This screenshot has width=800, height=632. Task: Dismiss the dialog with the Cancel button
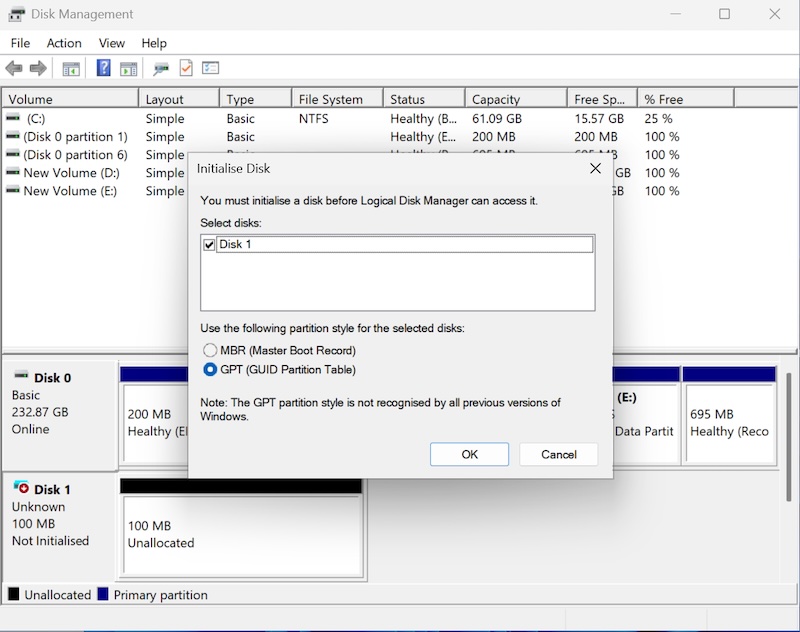tap(559, 454)
